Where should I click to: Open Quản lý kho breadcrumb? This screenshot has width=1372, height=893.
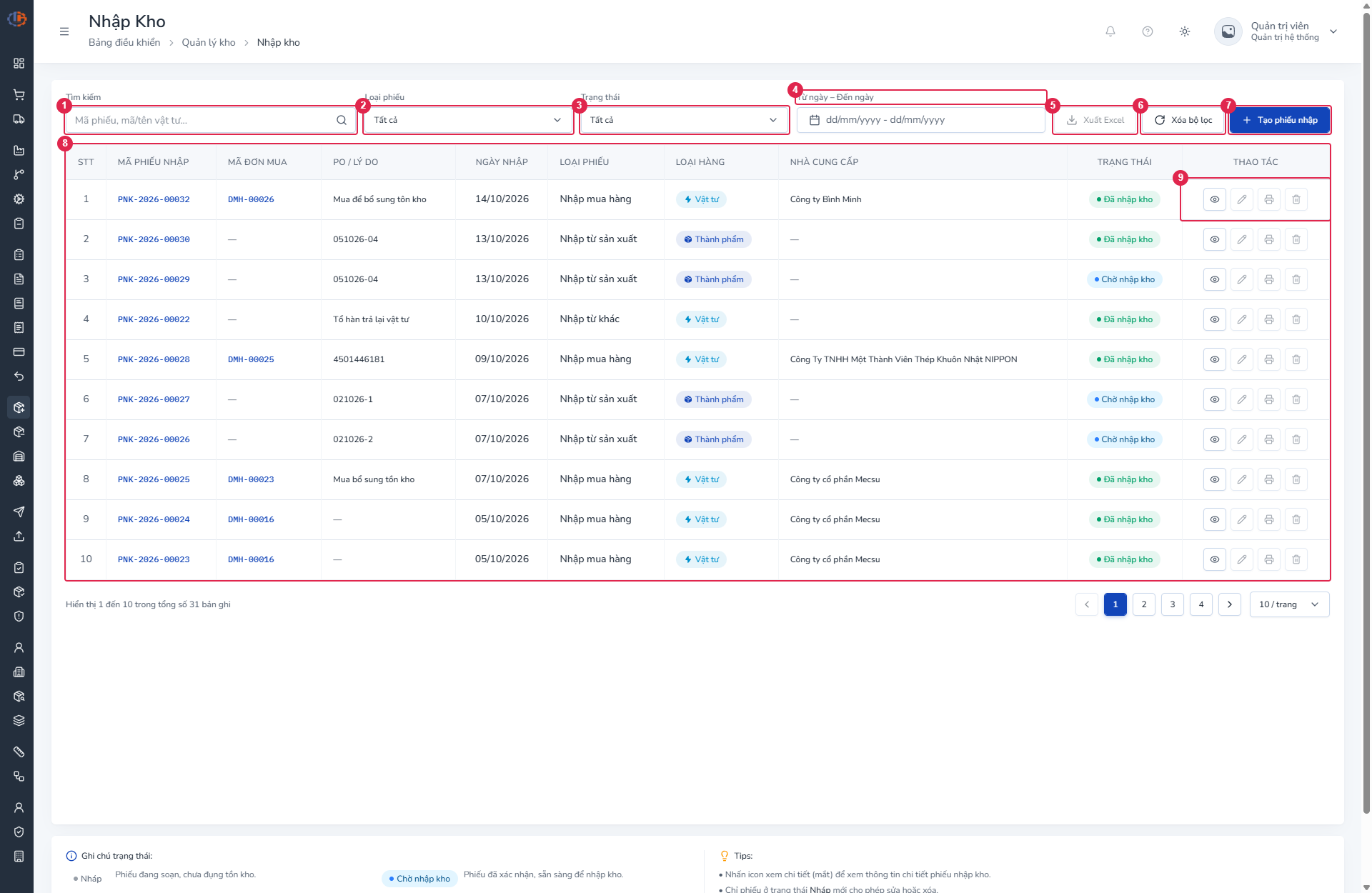(x=209, y=42)
